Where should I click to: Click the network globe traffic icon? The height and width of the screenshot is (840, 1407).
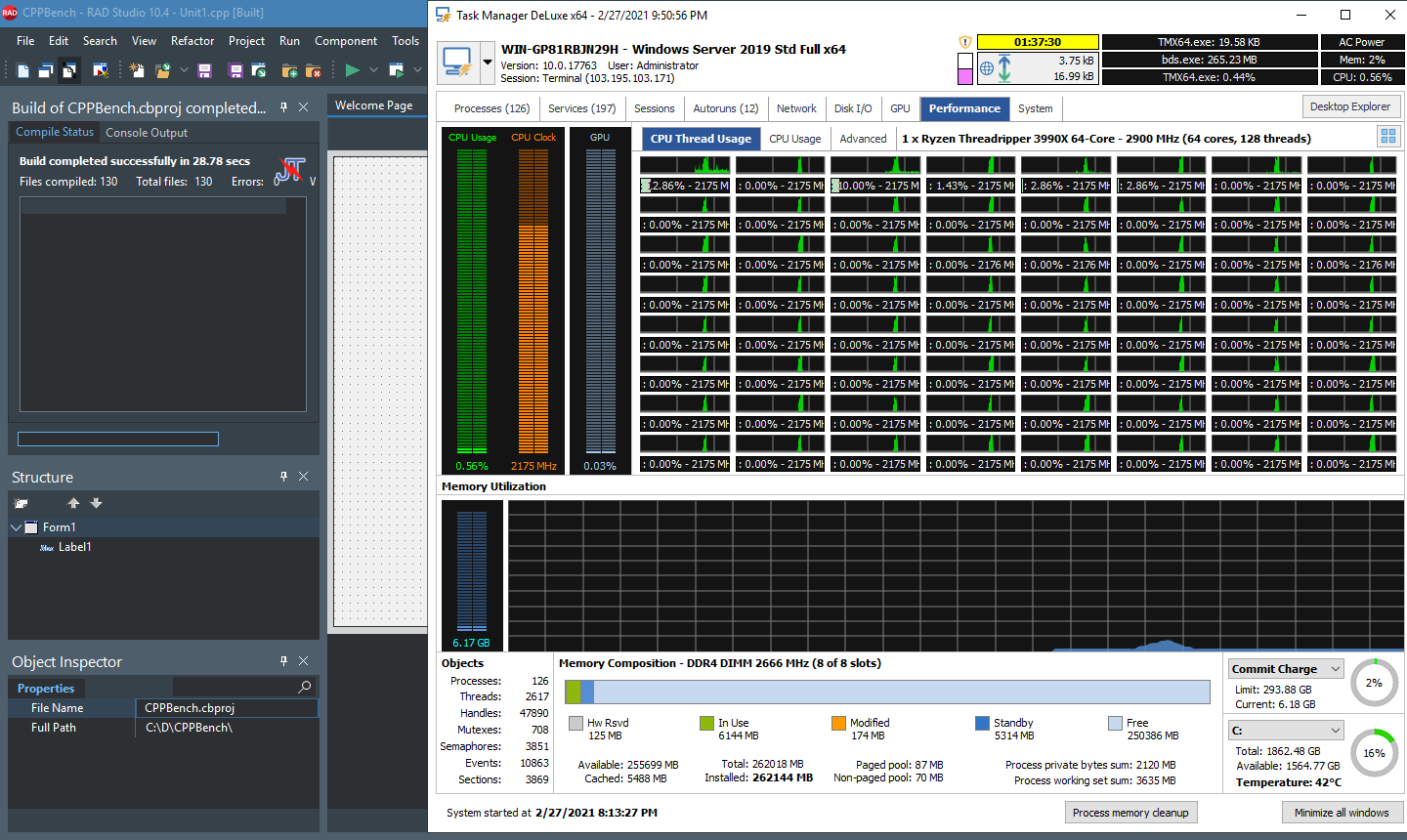coord(987,68)
